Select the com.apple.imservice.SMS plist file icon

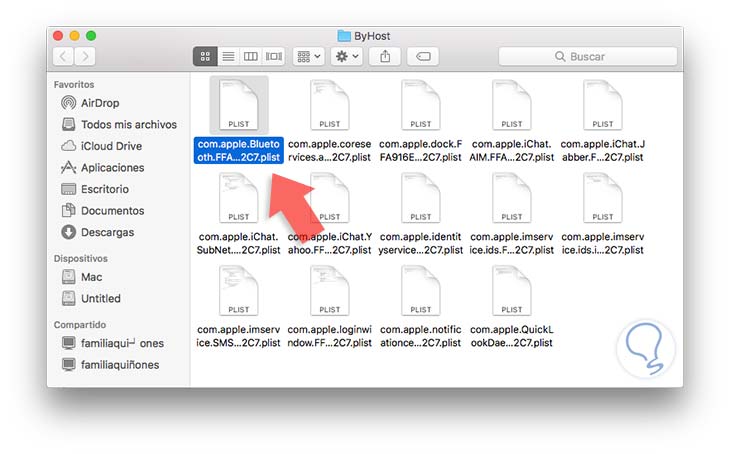(238, 290)
